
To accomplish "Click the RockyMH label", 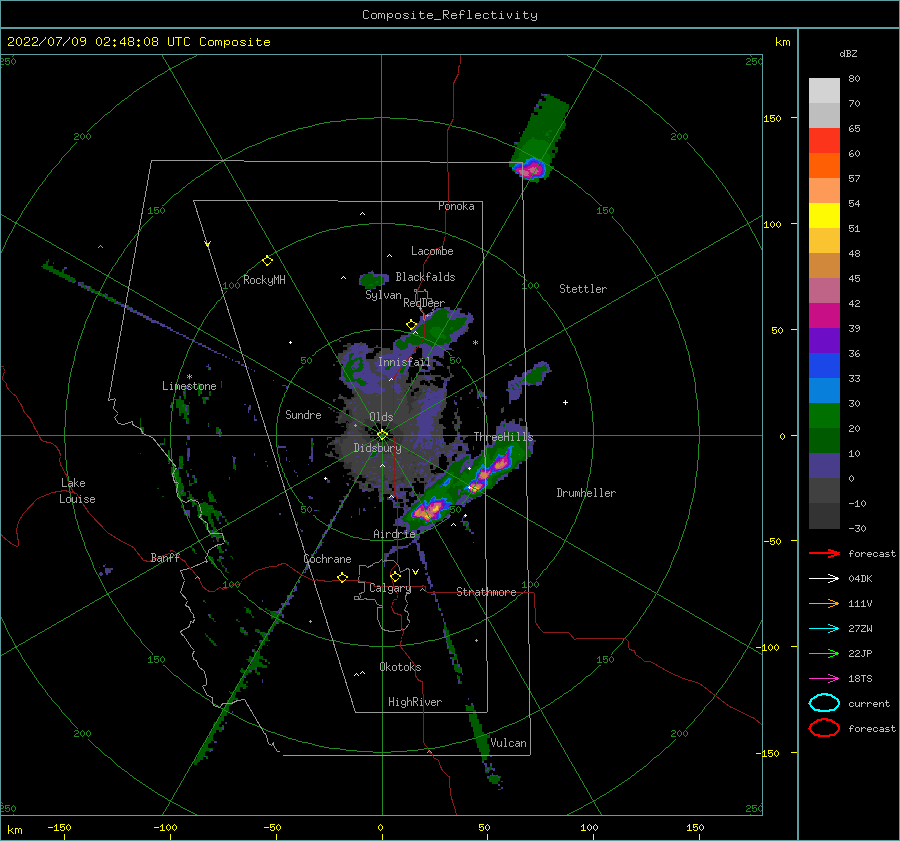I will [x=264, y=280].
